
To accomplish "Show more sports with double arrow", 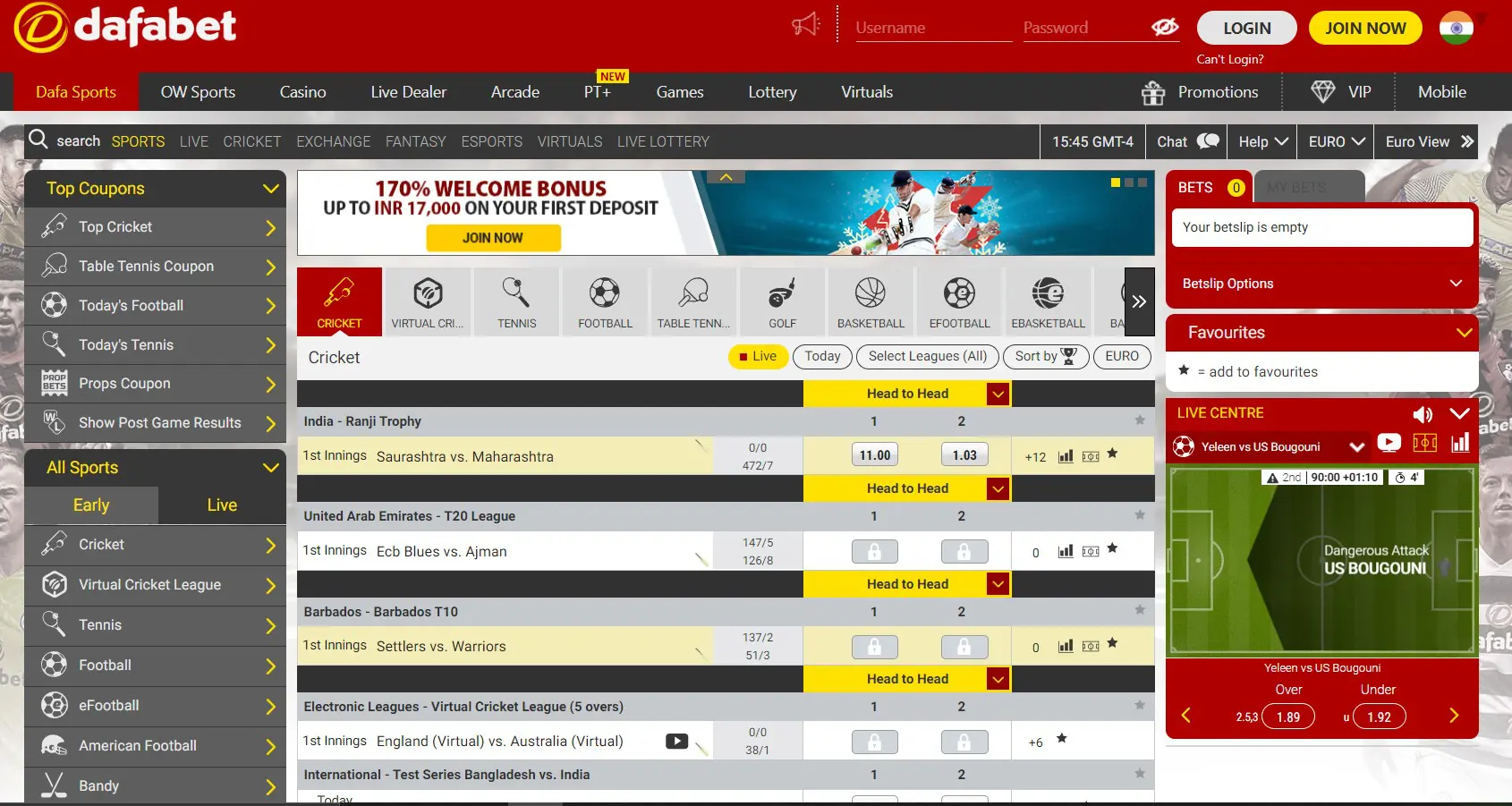I will [x=1139, y=301].
